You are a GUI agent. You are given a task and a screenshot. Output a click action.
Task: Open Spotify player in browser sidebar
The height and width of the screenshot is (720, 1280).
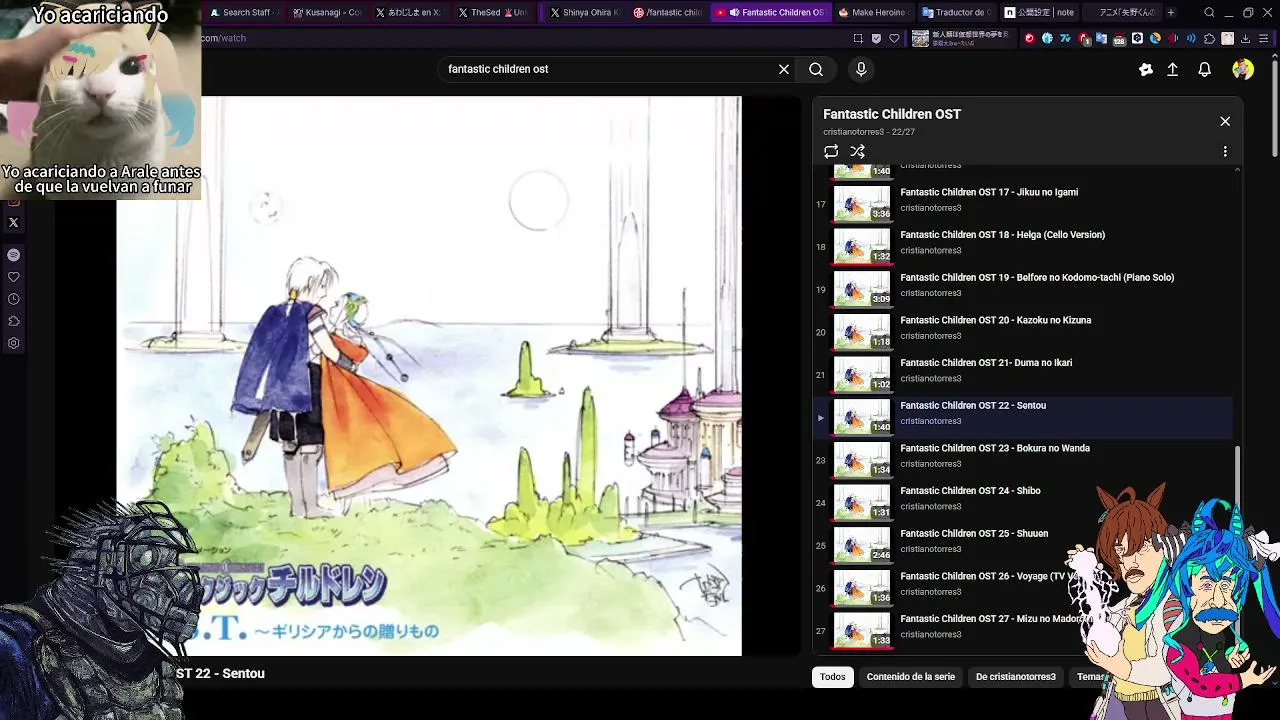[13, 255]
